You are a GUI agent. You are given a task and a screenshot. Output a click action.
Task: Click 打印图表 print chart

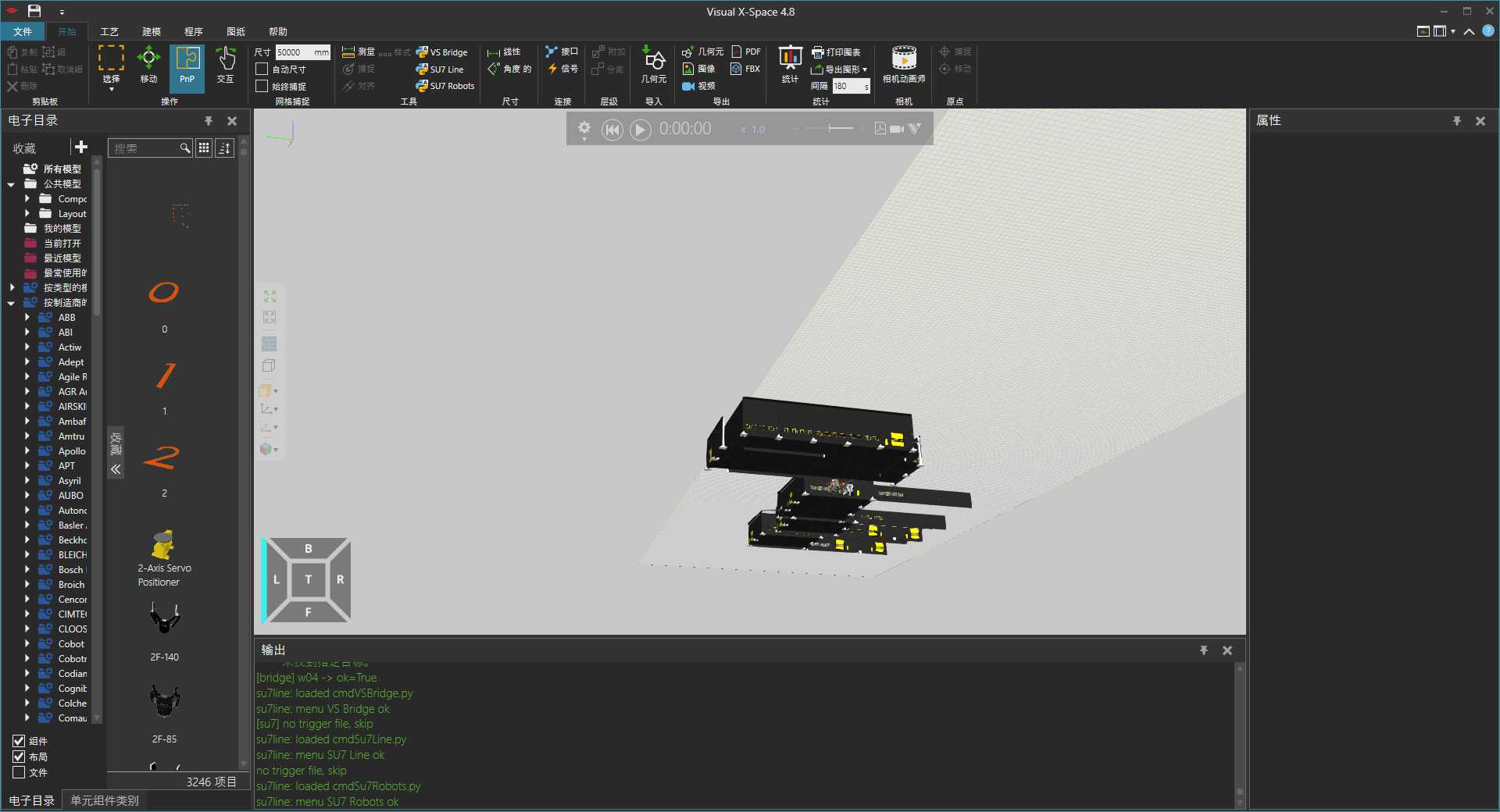[836, 52]
